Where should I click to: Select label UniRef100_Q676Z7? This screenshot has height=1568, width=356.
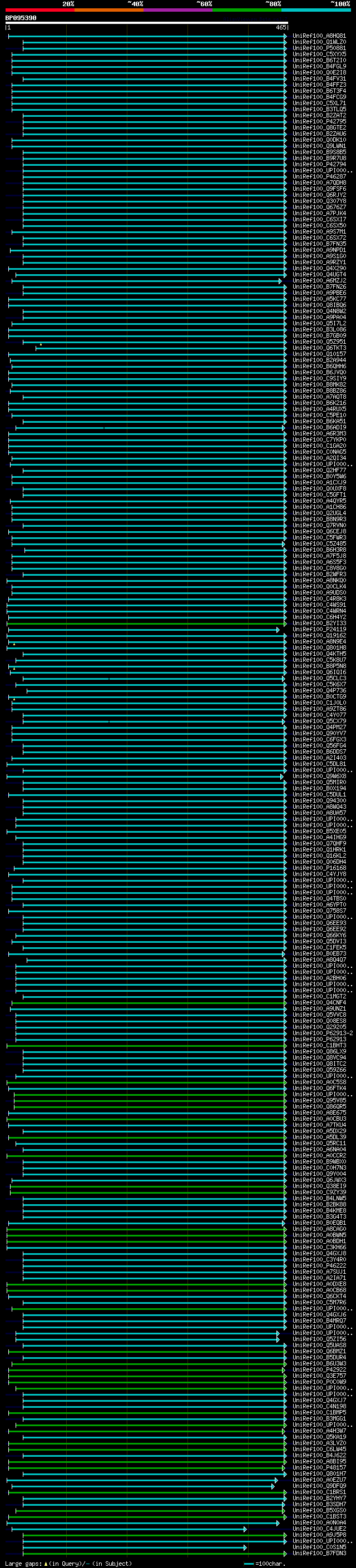point(319,207)
